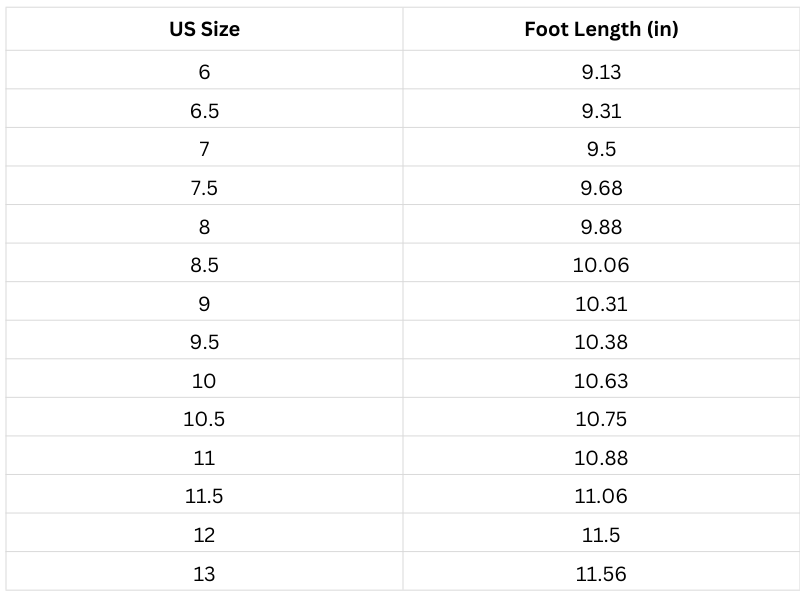Click the US Size column header
The height and width of the screenshot is (600, 800).
pyautogui.click(x=204, y=29)
